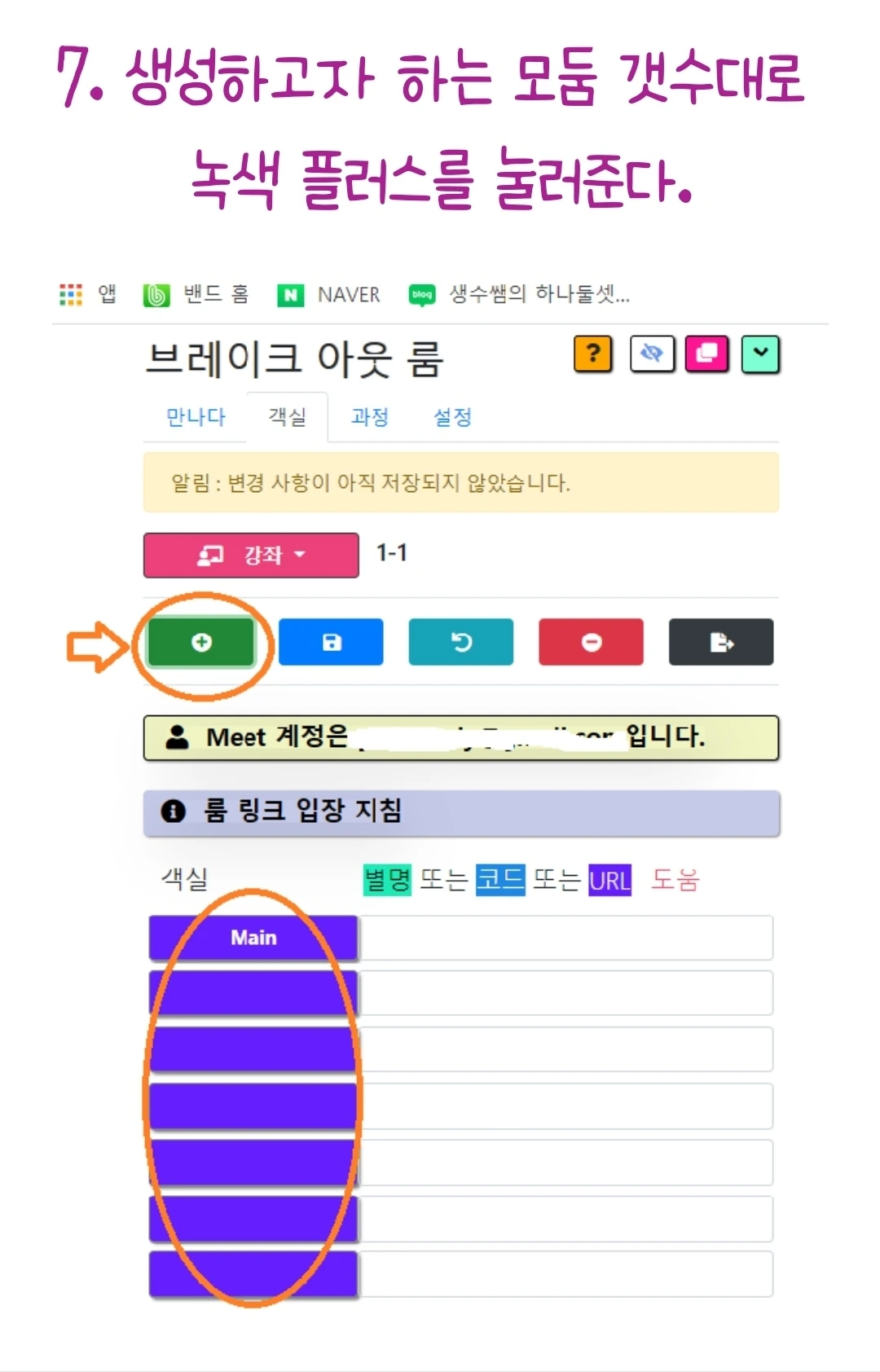The image size is (880, 1372).
Task: Click the pink duplicate windows icon
Action: 706,354
